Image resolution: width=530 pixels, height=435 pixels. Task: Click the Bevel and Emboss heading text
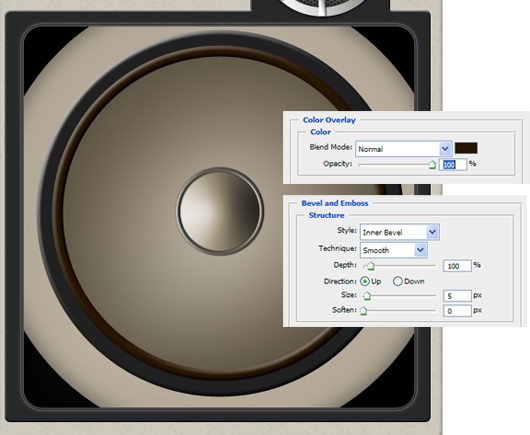coord(335,203)
